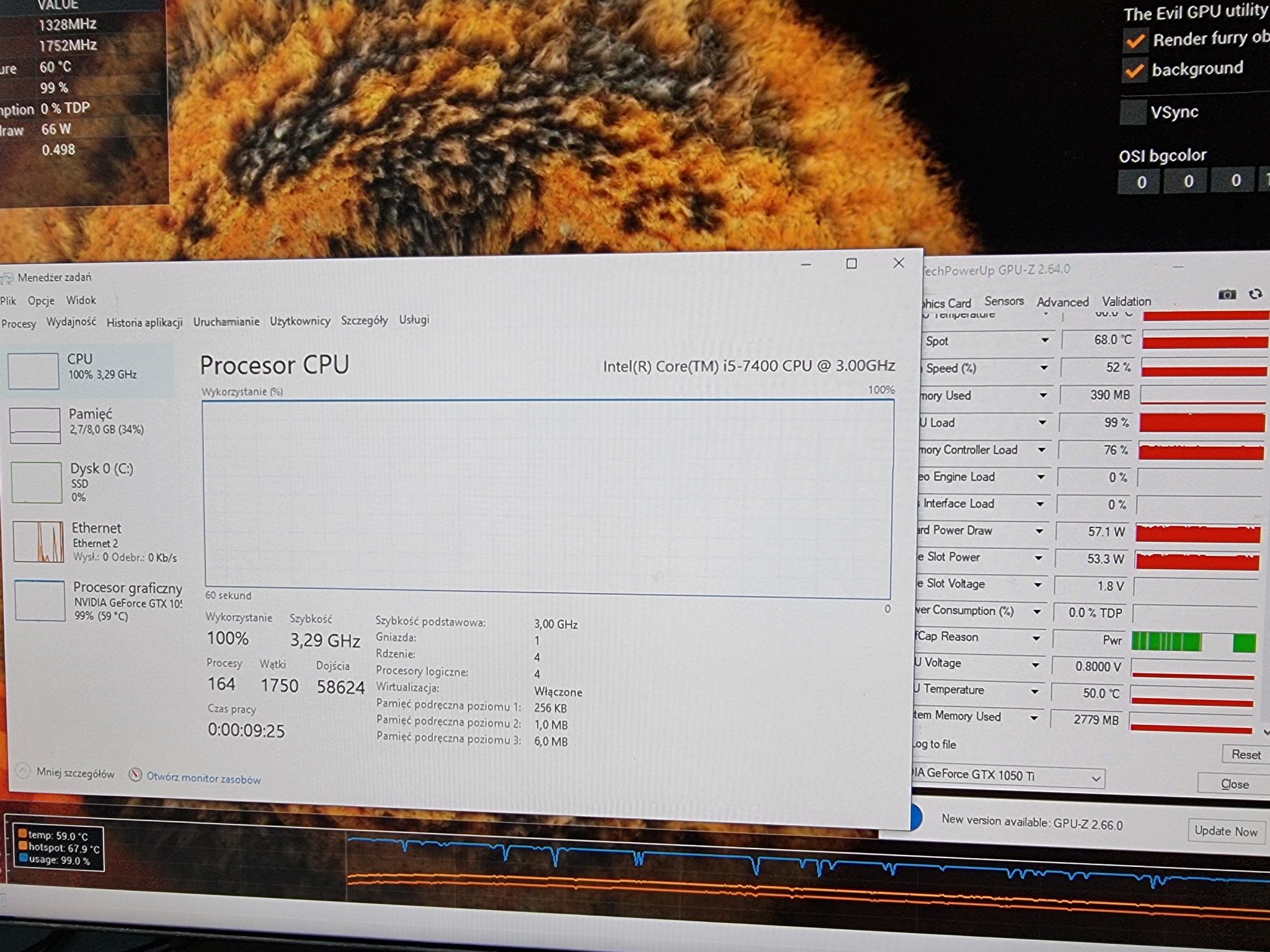The image size is (1270, 952).
Task: Open the Bus Interface Load dropdown
Action: (1040, 504)
